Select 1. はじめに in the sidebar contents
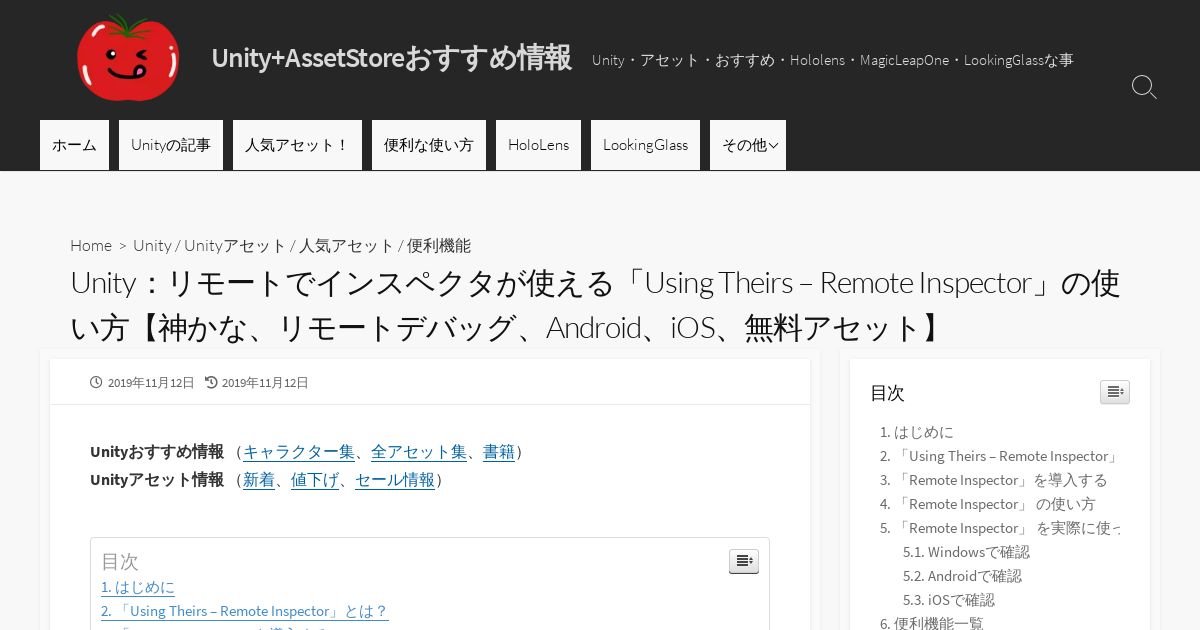 coord(917,432)
